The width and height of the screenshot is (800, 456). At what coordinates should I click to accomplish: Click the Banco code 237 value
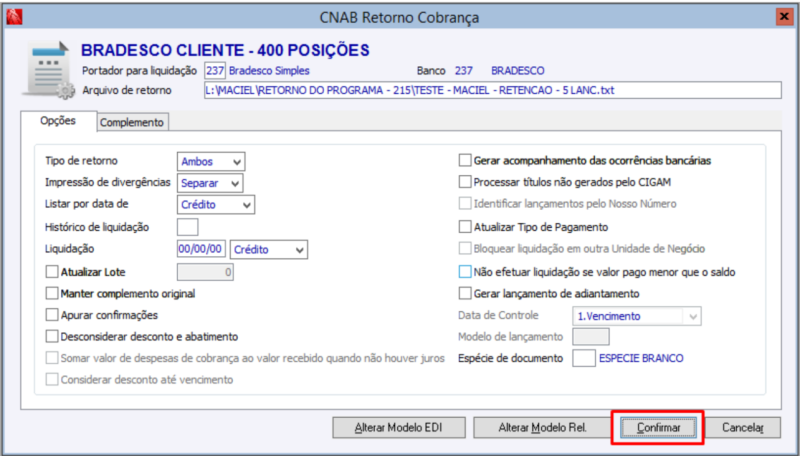point(464,70)
